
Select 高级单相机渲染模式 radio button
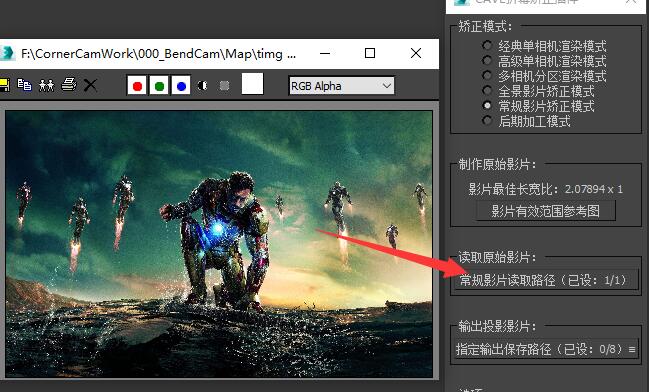(487, 60)
